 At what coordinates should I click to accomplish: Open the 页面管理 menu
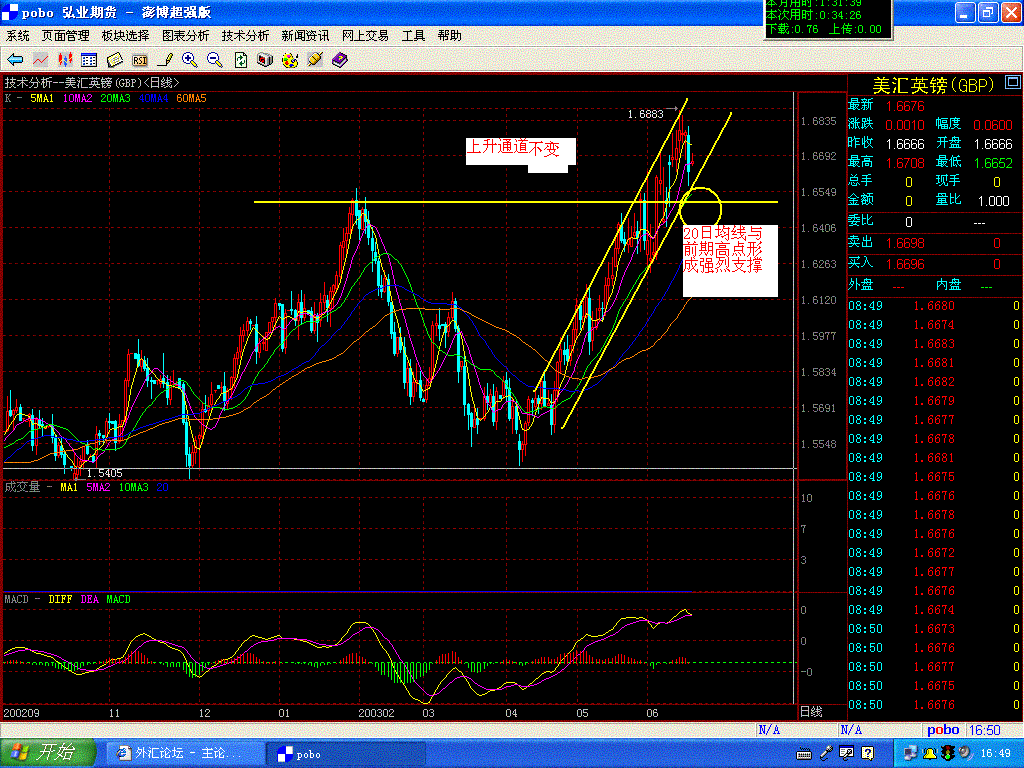point(65,36)
